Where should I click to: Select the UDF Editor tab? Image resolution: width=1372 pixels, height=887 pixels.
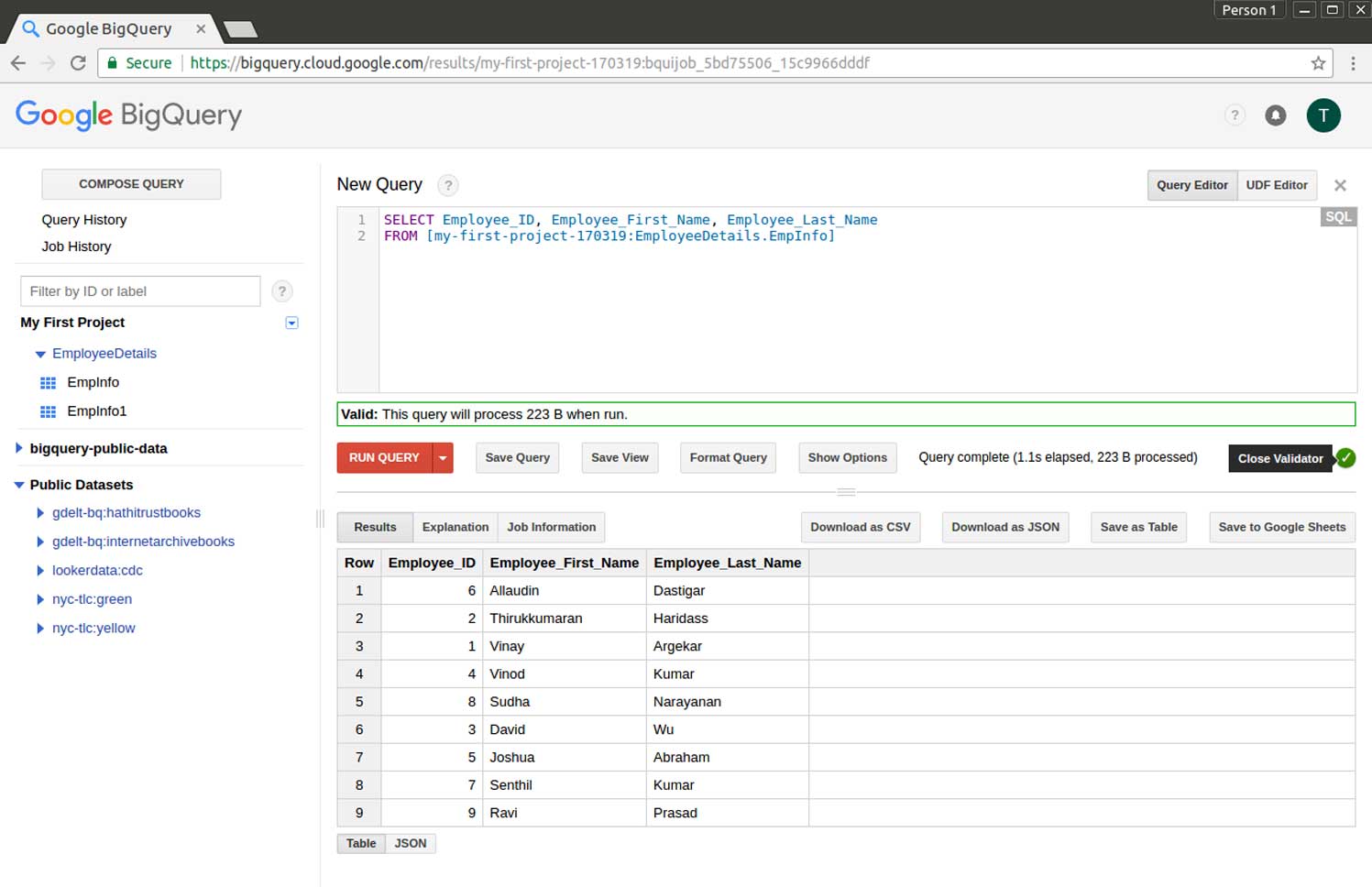(1277, 185)
